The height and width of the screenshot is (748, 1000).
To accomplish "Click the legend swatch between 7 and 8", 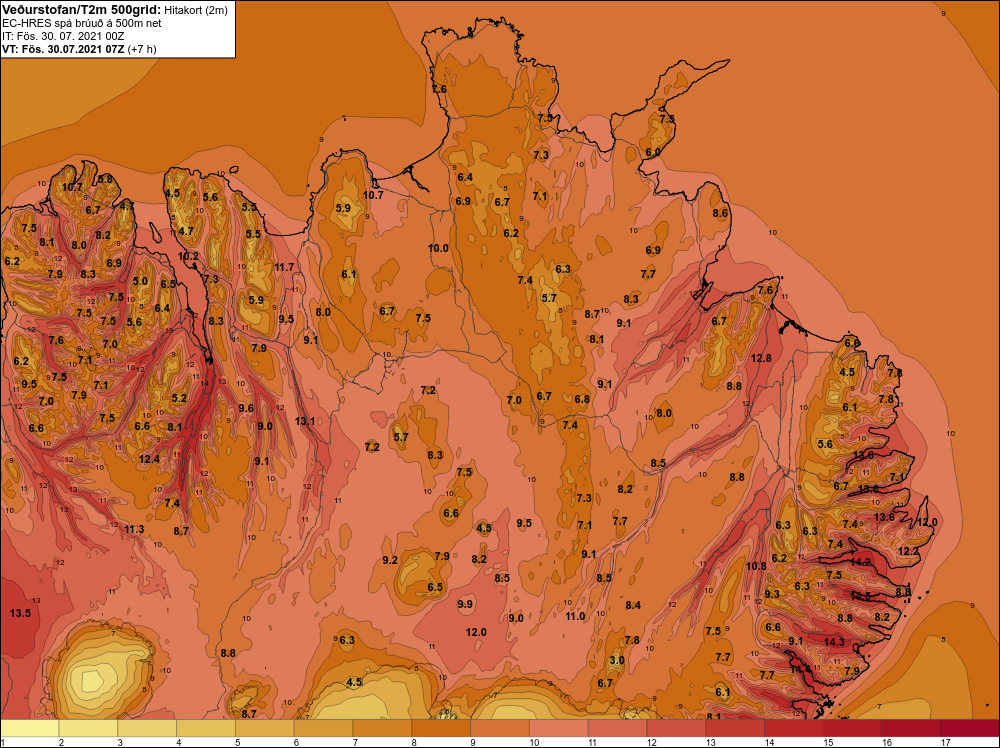I will [382, 728].
